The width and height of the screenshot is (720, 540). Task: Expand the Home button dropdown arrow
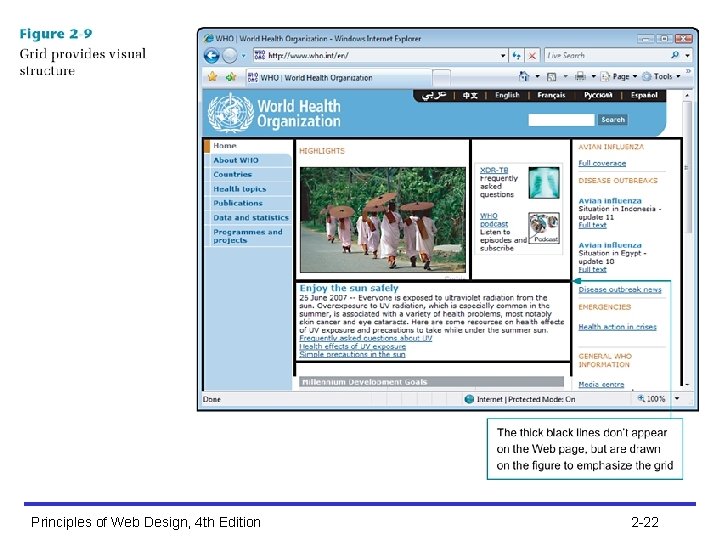537,77
